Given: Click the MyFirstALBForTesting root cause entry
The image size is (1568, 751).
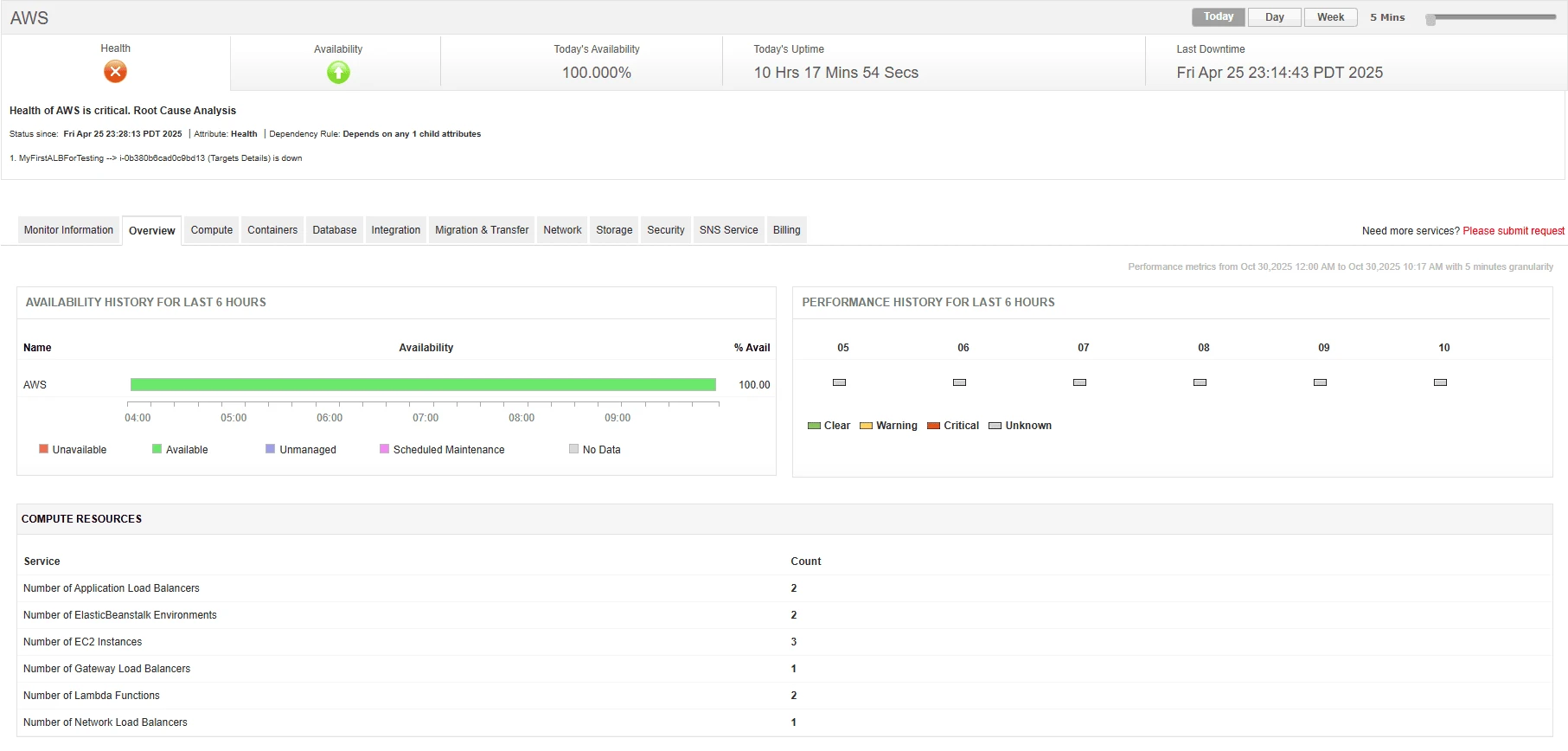Looking at the screenshot, I should pyautogui.click(x=156, y=158).
